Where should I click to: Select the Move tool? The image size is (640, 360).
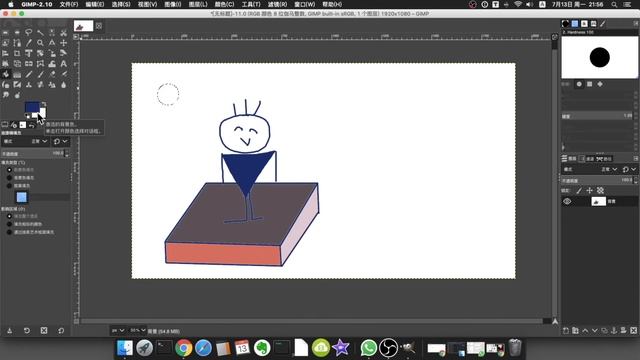click(x=64, y=43)
